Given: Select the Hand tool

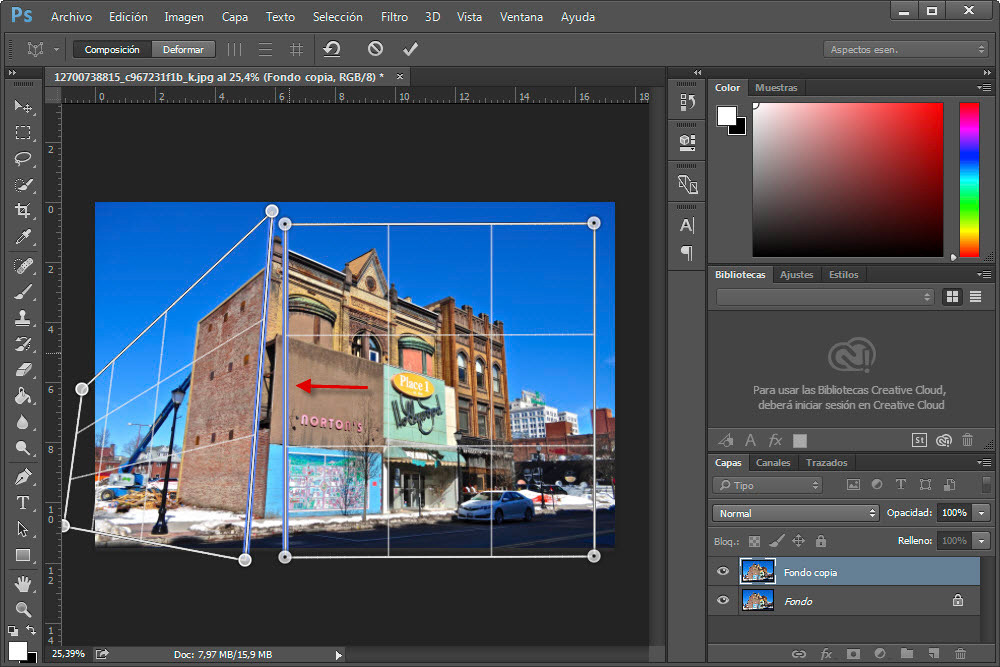Looking at the screenshot, I should [24, 584].
